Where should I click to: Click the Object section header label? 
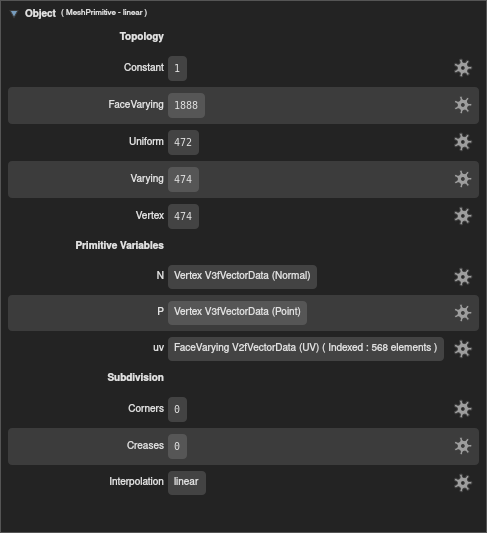40,13
